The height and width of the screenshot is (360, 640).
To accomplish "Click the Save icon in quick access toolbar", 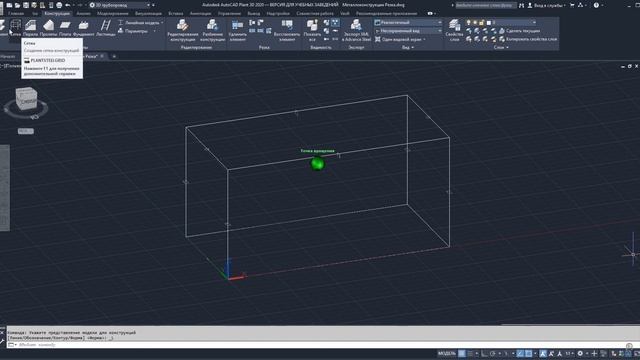I will [x=26, y=5].
